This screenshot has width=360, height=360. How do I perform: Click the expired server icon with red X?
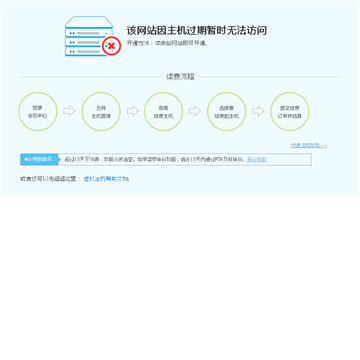point(93,36)
